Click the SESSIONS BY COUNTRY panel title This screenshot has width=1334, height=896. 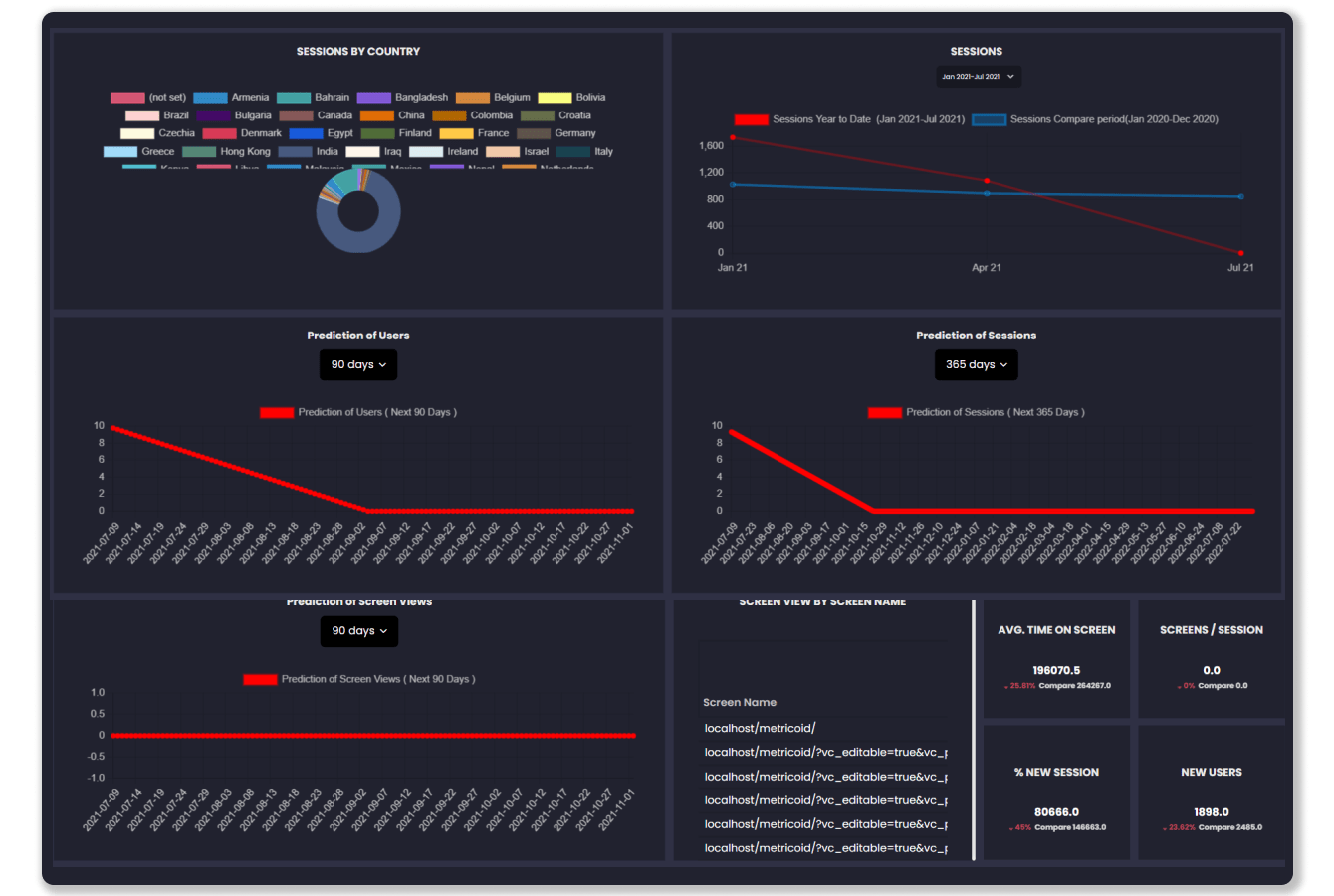(x=358, y=52)
